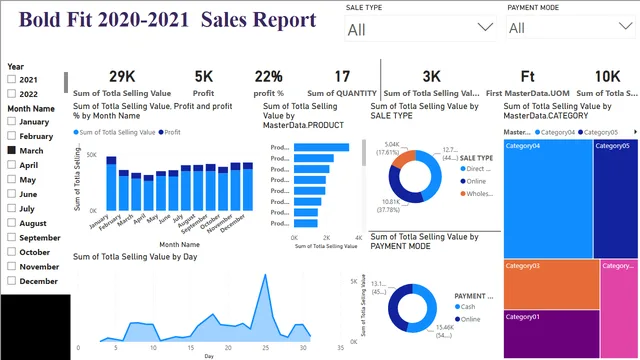Check the September month filter

pos(11,237)
